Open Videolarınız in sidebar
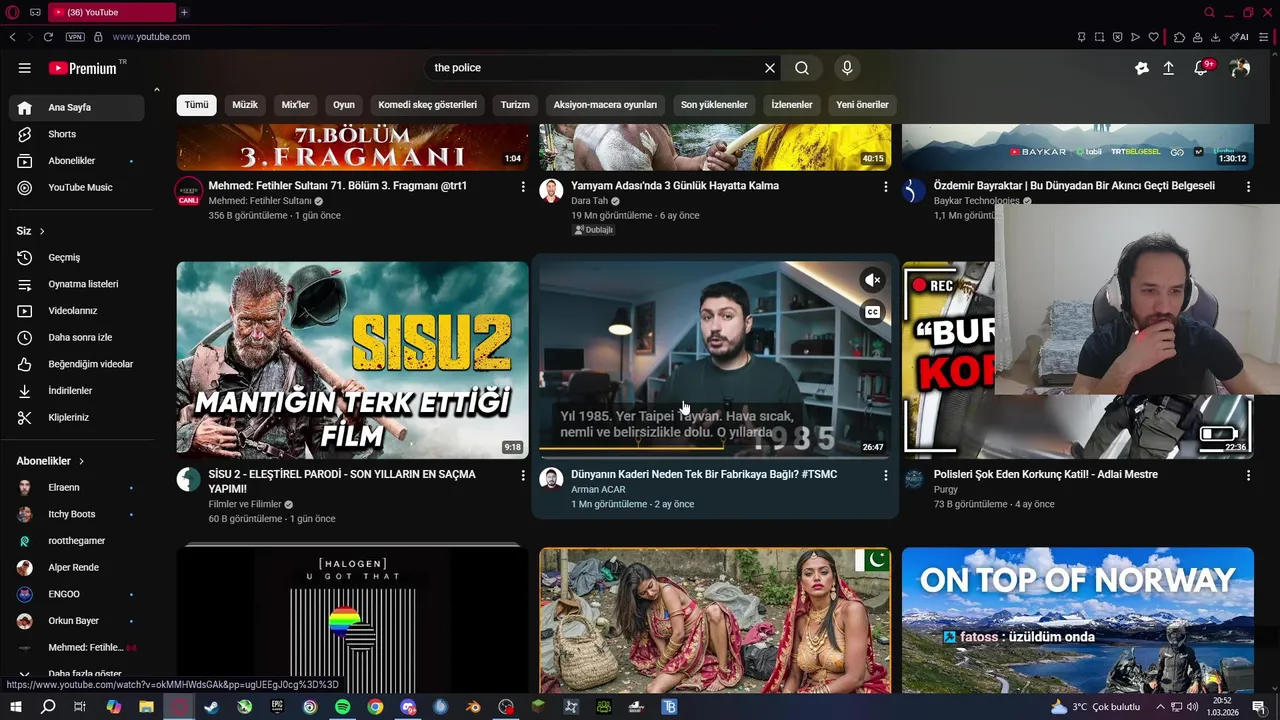1280x720 pixels. [x=76, y=311]
